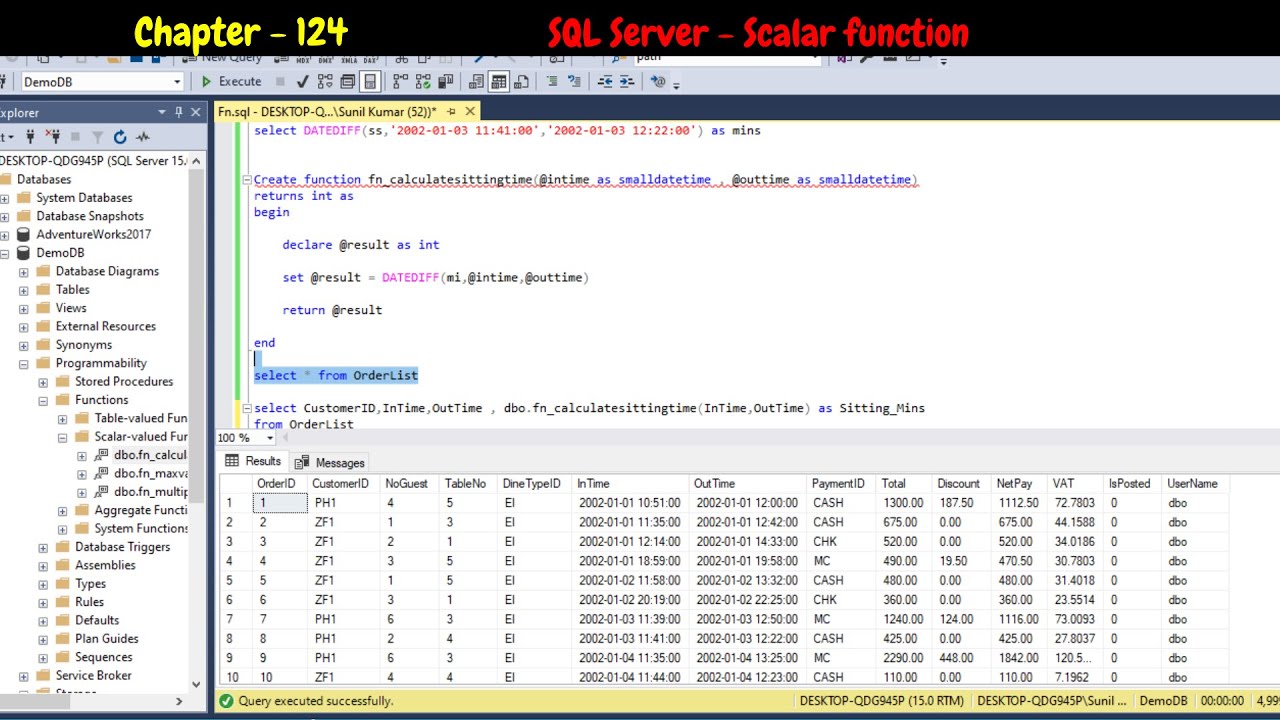1280x720 pixels.
Task: Click the UserName column header
Action: [x=1195, y=484]
